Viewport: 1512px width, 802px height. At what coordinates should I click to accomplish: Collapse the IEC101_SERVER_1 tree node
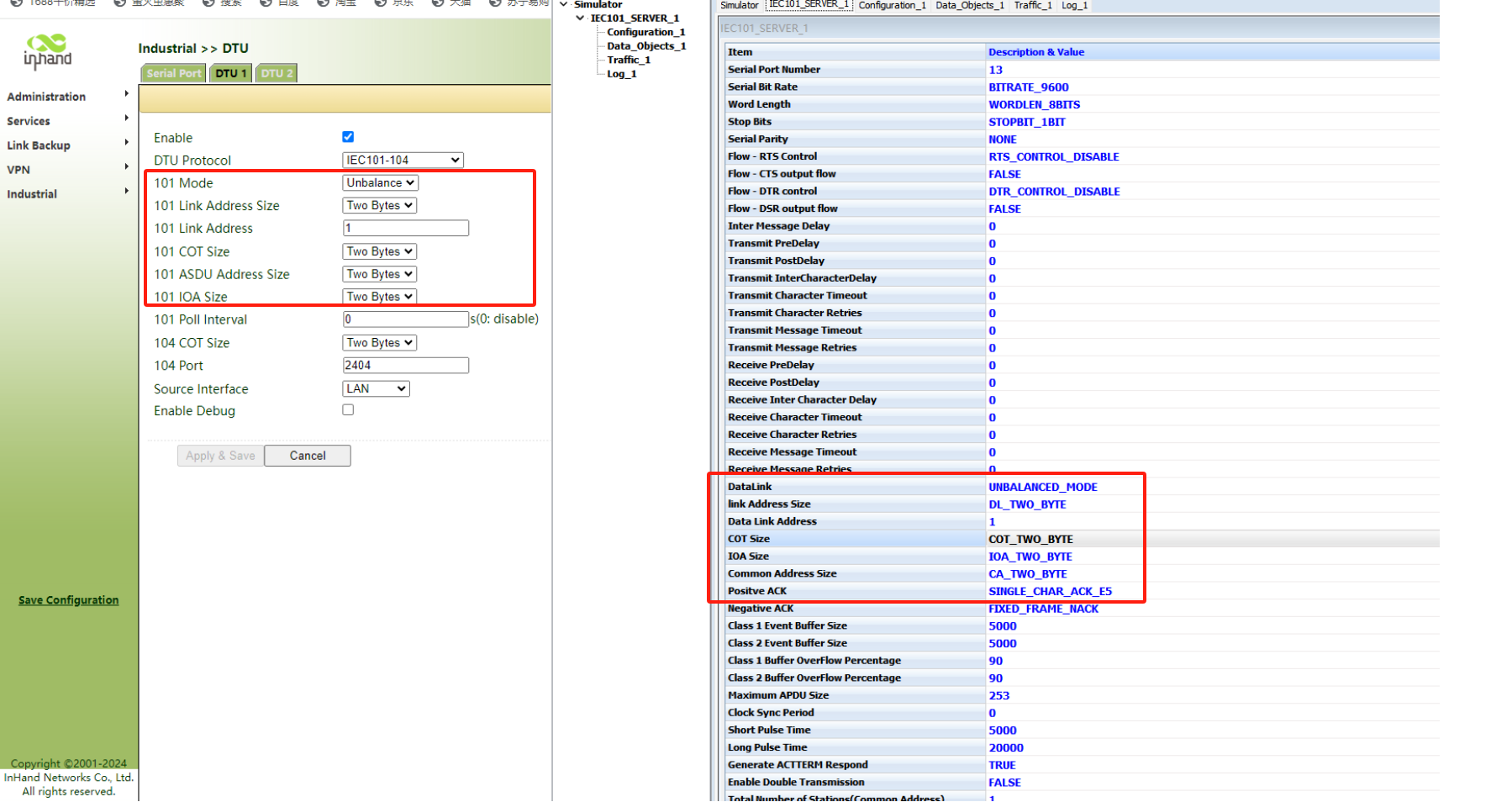[580, 18]
